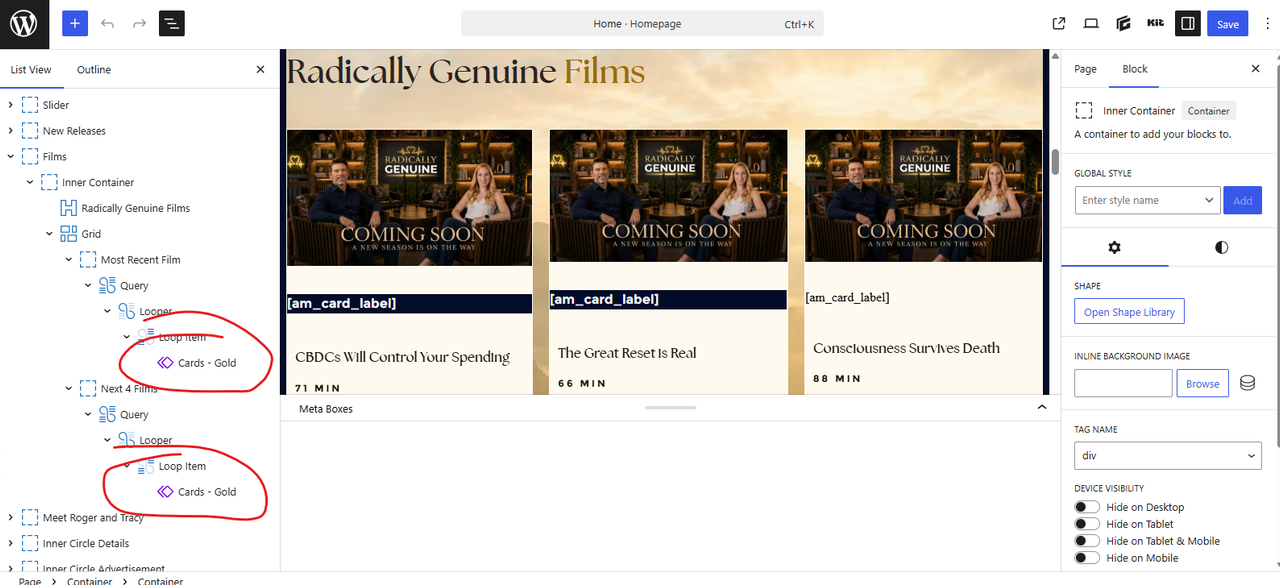1280x585 pixels.
Task: Select the Block tab in sidebar
Action: pyautogui.click(x=1135, y=69)
